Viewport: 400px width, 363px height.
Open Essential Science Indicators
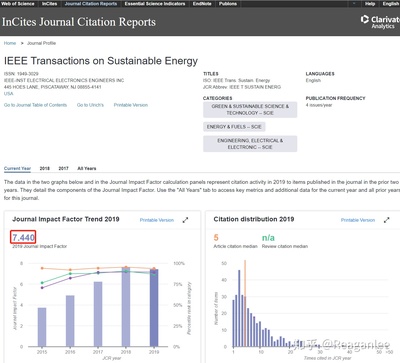click(x=155, y=4)
